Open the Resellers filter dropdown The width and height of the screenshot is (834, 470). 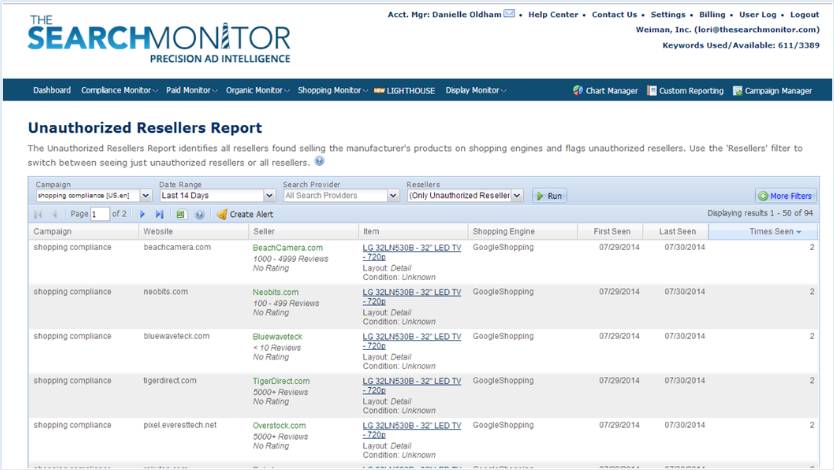point(517,196)
